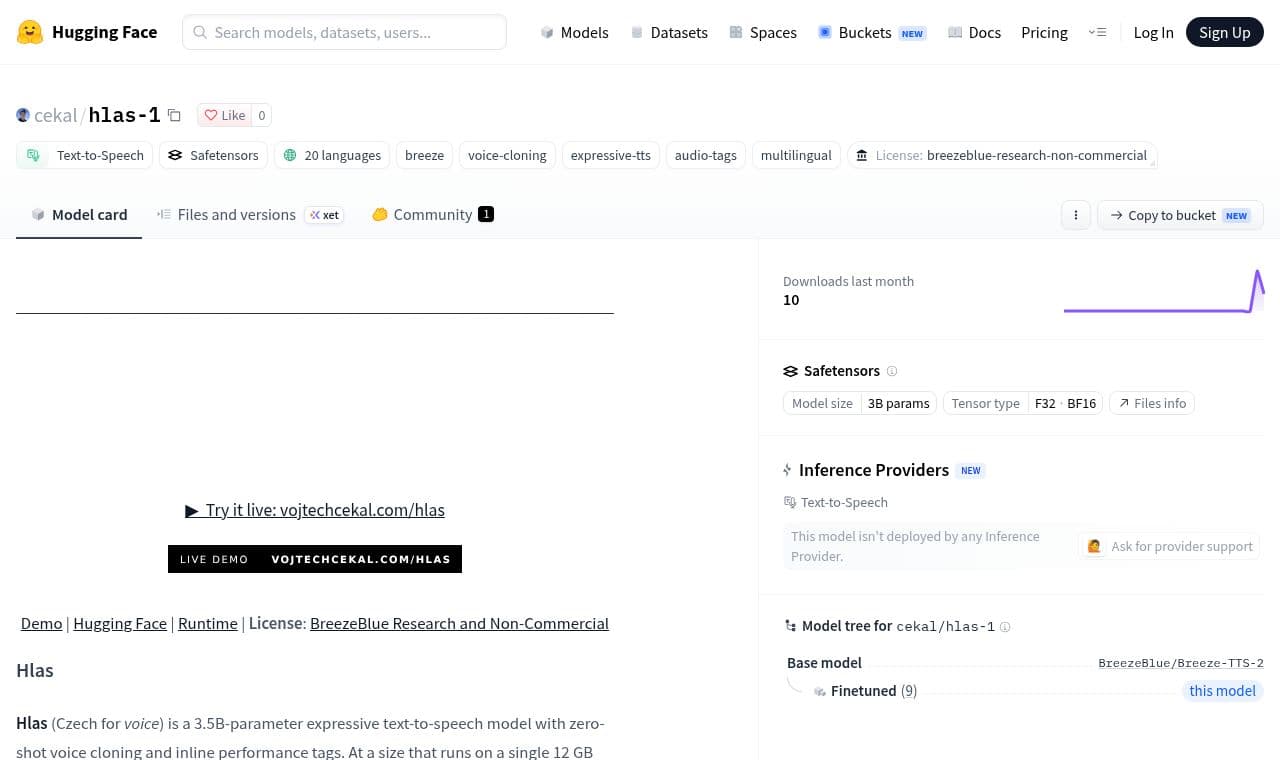Go to Pricing
1280x760 pixels.
[x=1044, y=32]
